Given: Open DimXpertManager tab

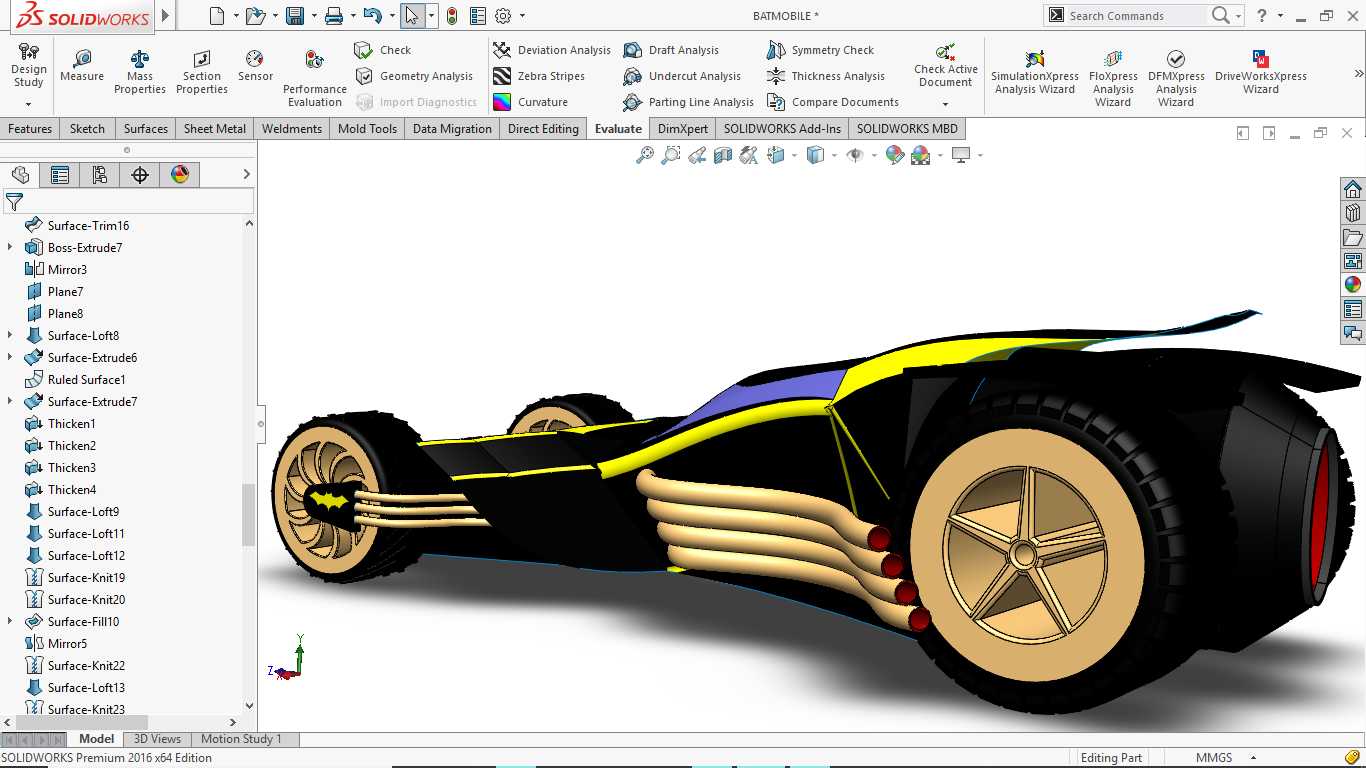Looking at the screenshot, I should coord(140,175).
